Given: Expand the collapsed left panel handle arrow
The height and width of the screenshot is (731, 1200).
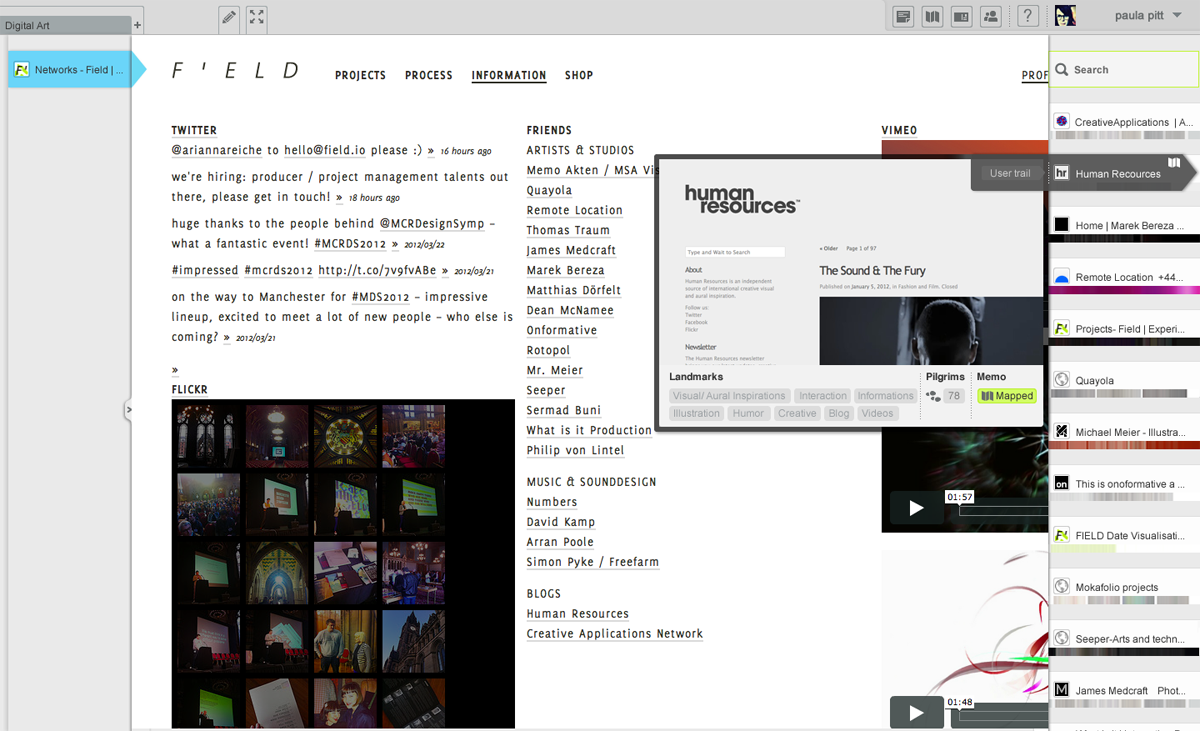Looking at the screenshot, I should tap(128, 409).
